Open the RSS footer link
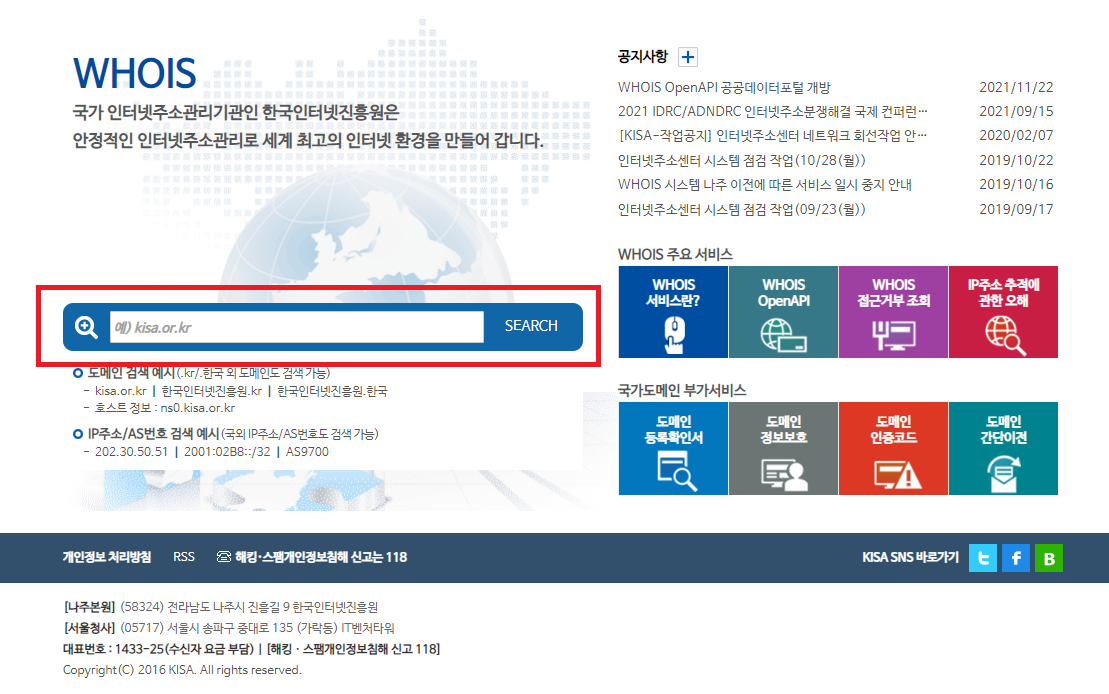Viewport: 1109px width, 694px height. 184,557
